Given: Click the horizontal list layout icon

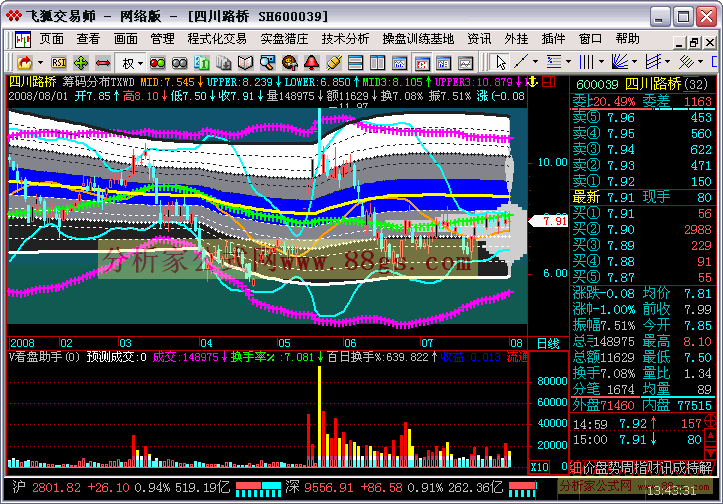Looking at the screenshot, I should (x=356, y=63).
